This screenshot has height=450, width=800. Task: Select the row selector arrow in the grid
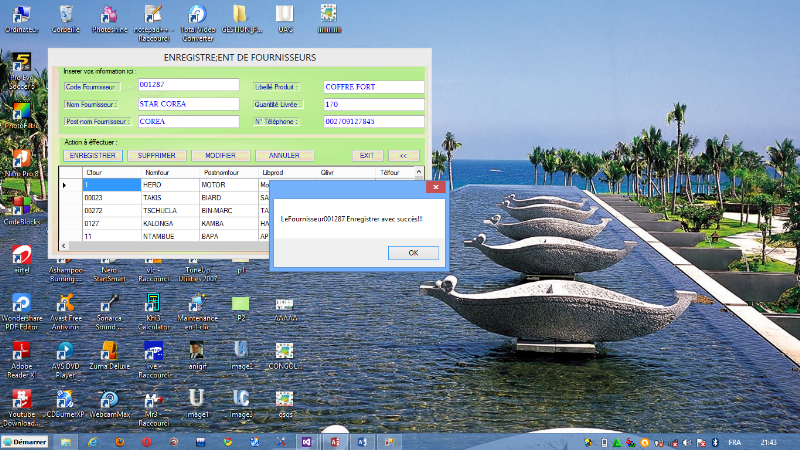click(66, 185)
